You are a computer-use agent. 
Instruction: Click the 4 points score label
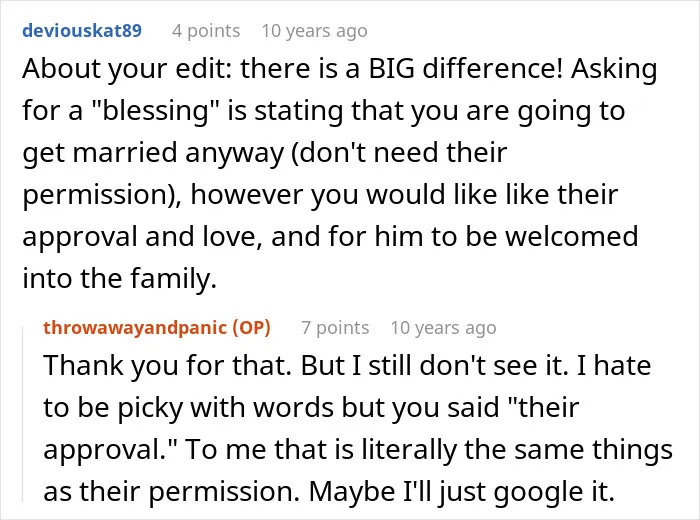tap(206, 31)
